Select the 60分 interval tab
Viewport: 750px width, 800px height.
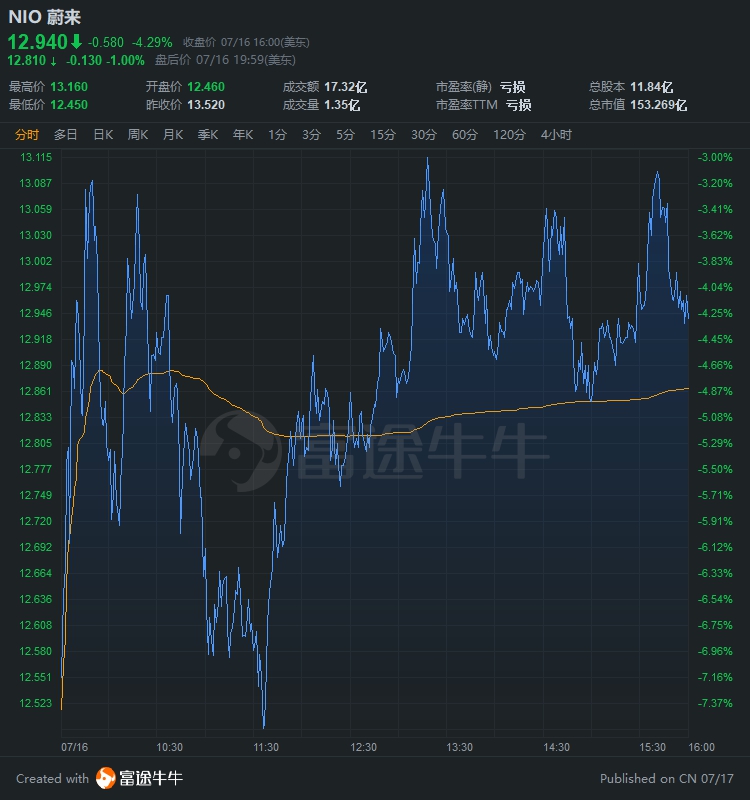[x=465, y=135]
